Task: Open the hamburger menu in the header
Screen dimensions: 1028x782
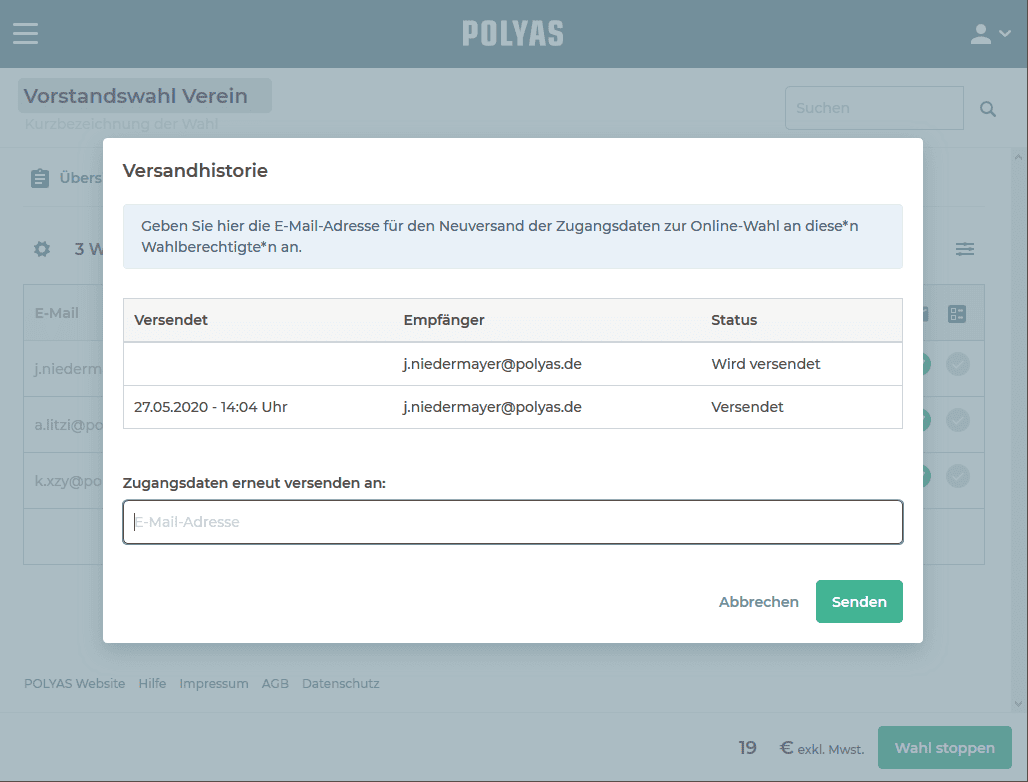Action: (26, 33)
